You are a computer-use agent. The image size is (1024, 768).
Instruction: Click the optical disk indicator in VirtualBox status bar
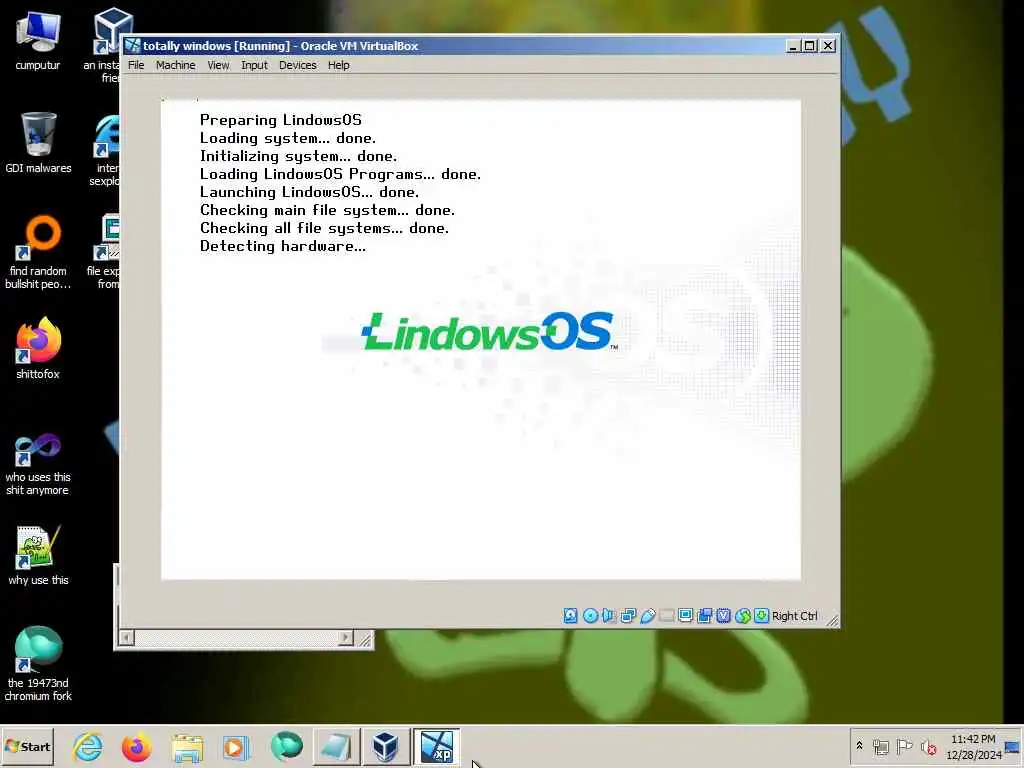(x=590, y=616)
